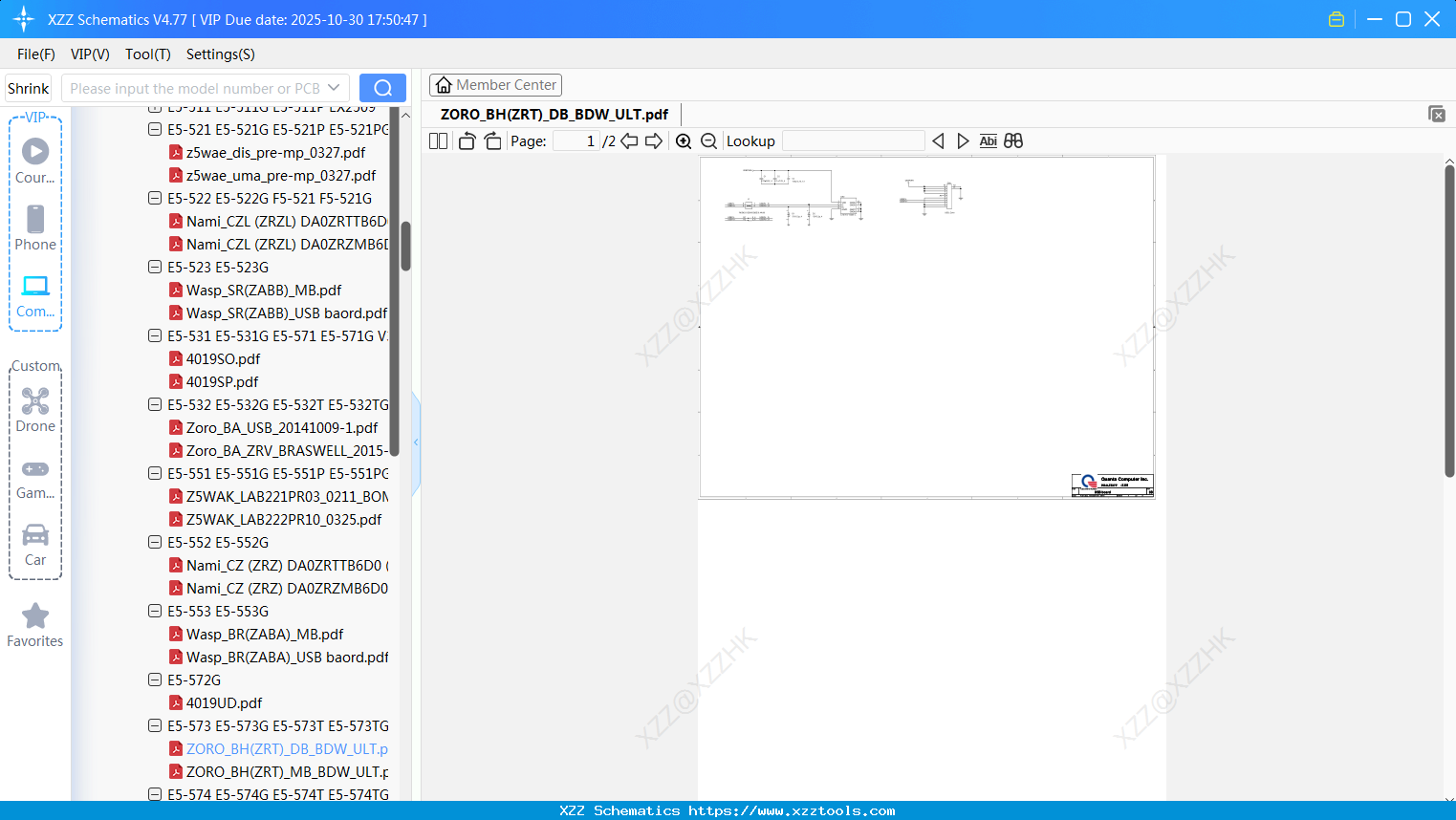The height and width of the screenshot is (820, 1456).
Task: Open the Game console category
Action: click(35, 478)
